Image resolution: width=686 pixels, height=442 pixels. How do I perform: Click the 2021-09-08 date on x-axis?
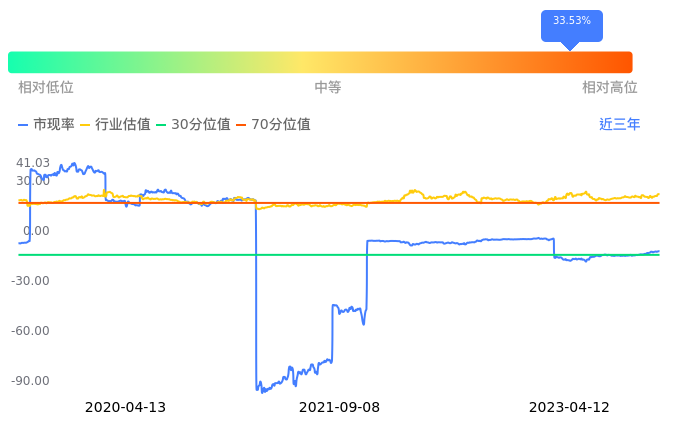pyautogui.click(x=340, y=408)
